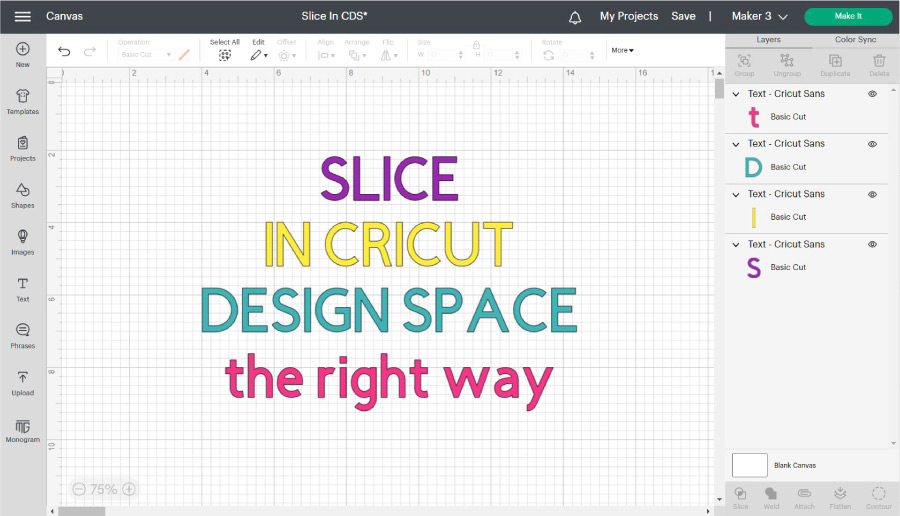The height and width of the screenshot is (516, 900).
Task: Click the Slice In CDS project title
Action: (334, 17)
